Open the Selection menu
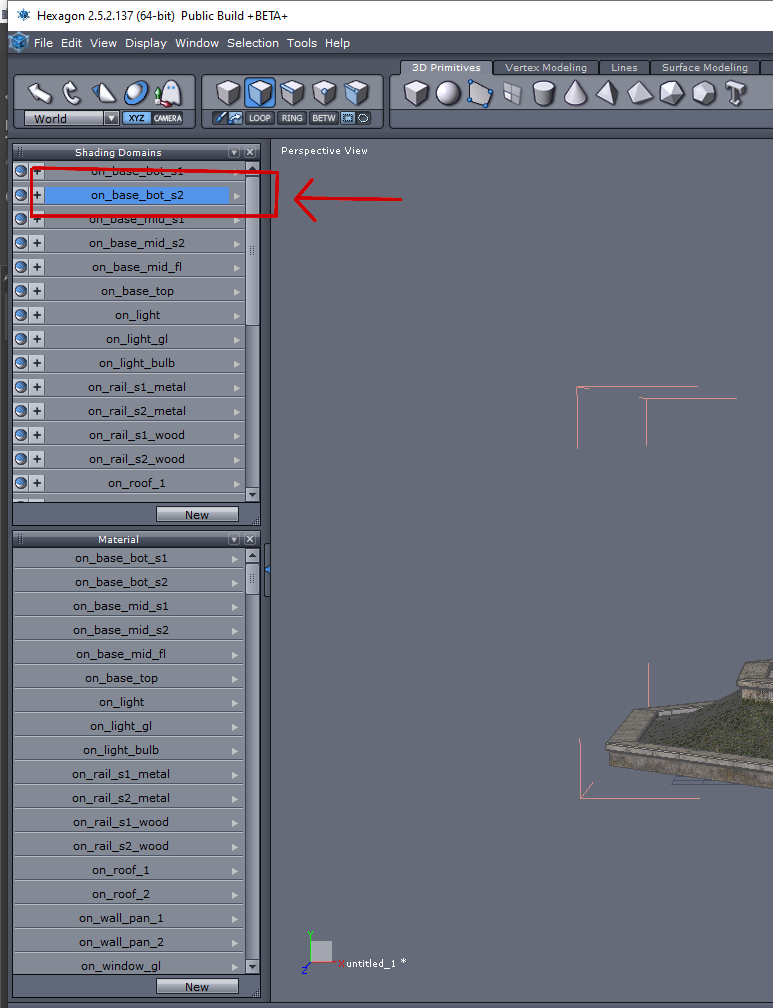Screen dimensions: 773x1008 pos(253,43)
